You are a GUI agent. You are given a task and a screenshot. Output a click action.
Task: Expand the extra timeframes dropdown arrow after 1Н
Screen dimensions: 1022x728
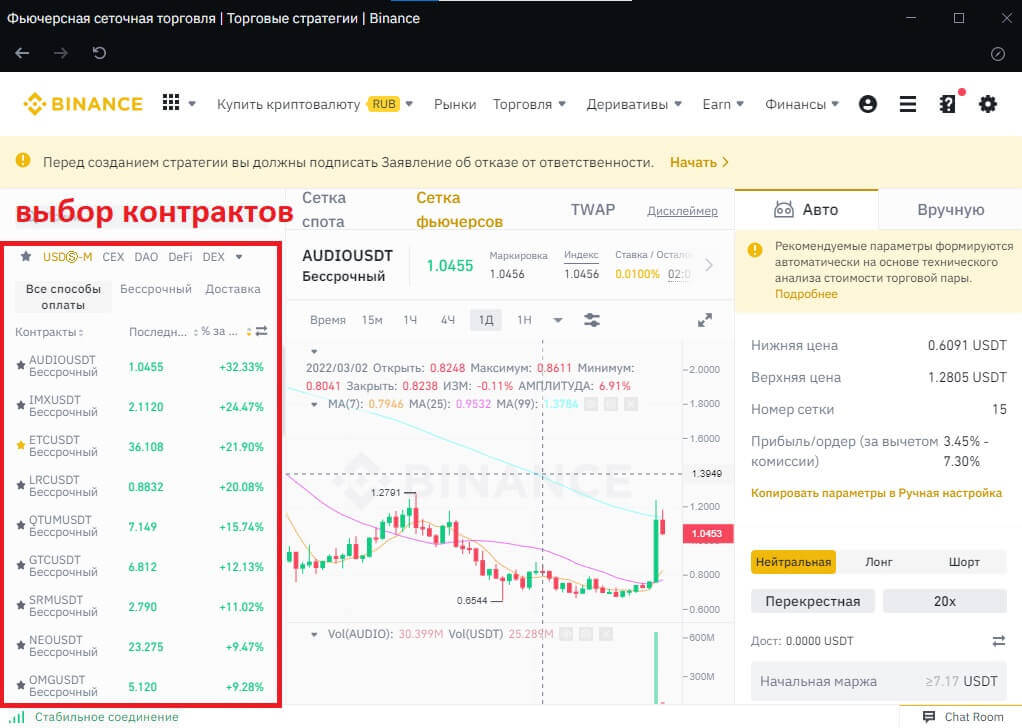pyautogui.click(x=558, y=320)
